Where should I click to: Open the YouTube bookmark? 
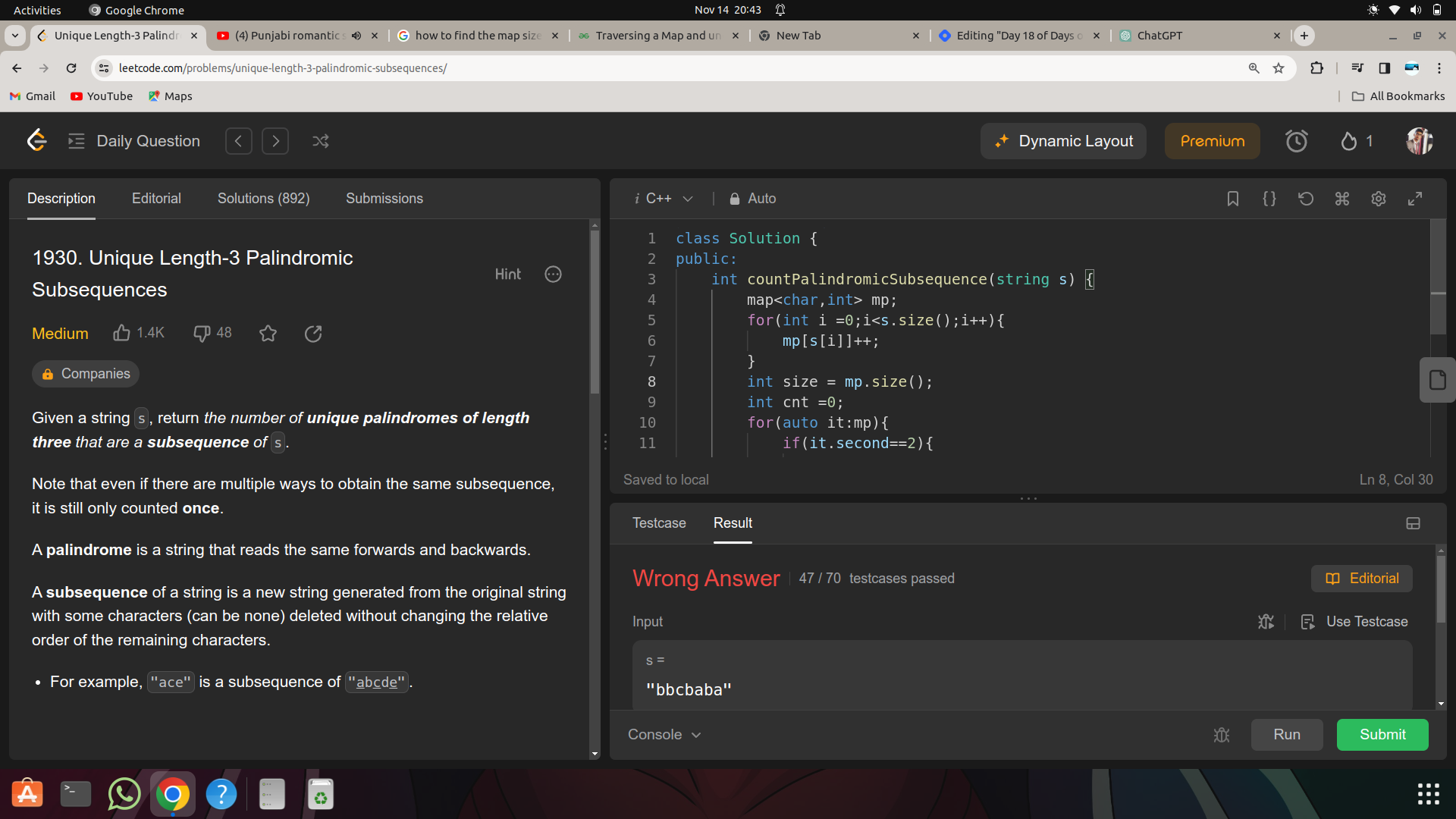pyautogui.click(x=102, y=96)
